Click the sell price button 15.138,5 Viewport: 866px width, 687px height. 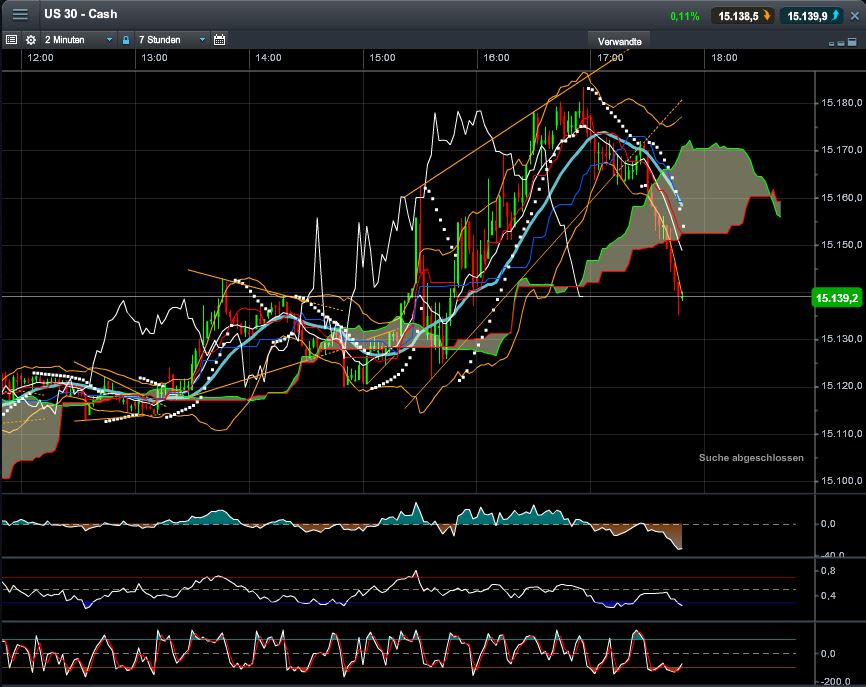pos(741,16)
